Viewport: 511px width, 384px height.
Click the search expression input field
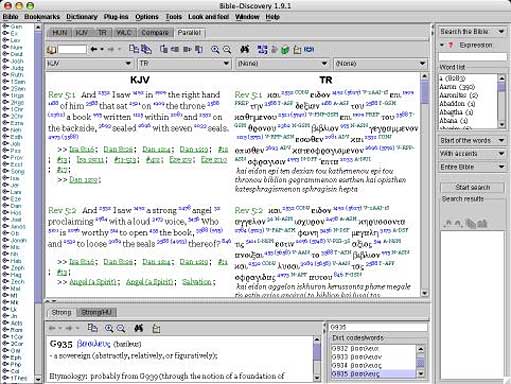pos(473,56)
